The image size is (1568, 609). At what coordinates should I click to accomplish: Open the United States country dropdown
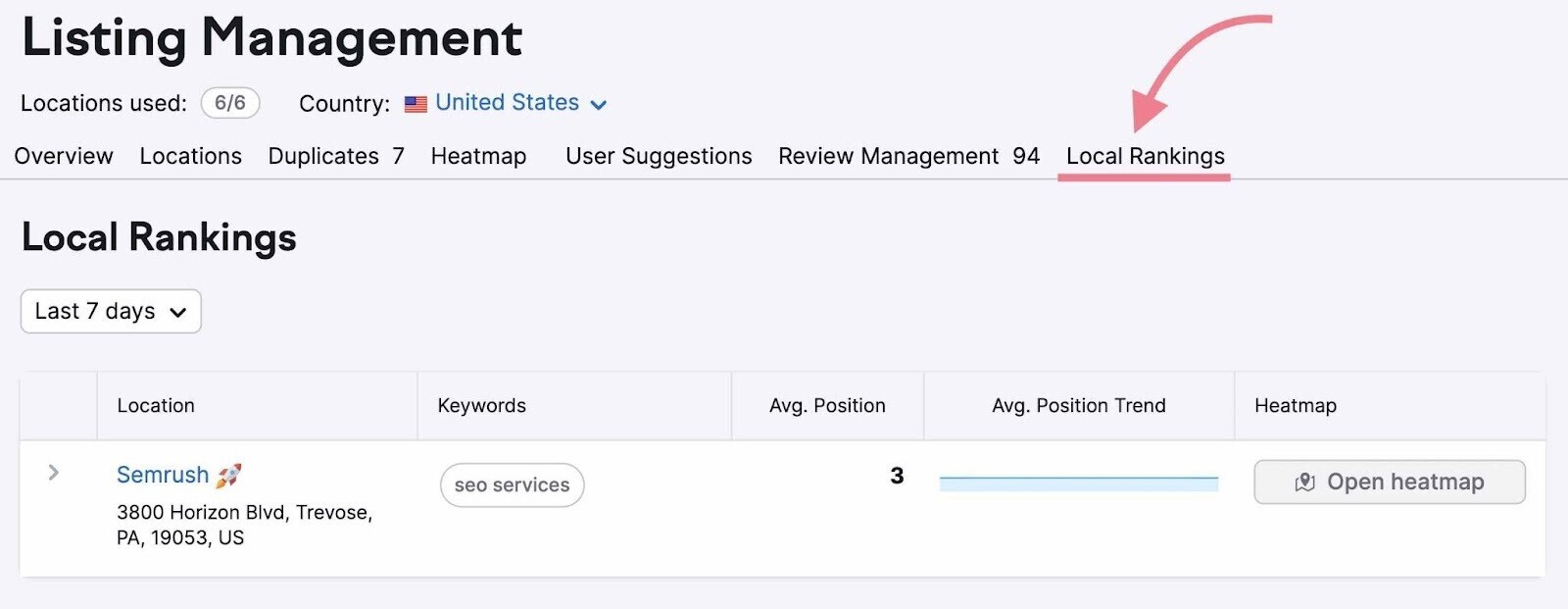[520, 103]
